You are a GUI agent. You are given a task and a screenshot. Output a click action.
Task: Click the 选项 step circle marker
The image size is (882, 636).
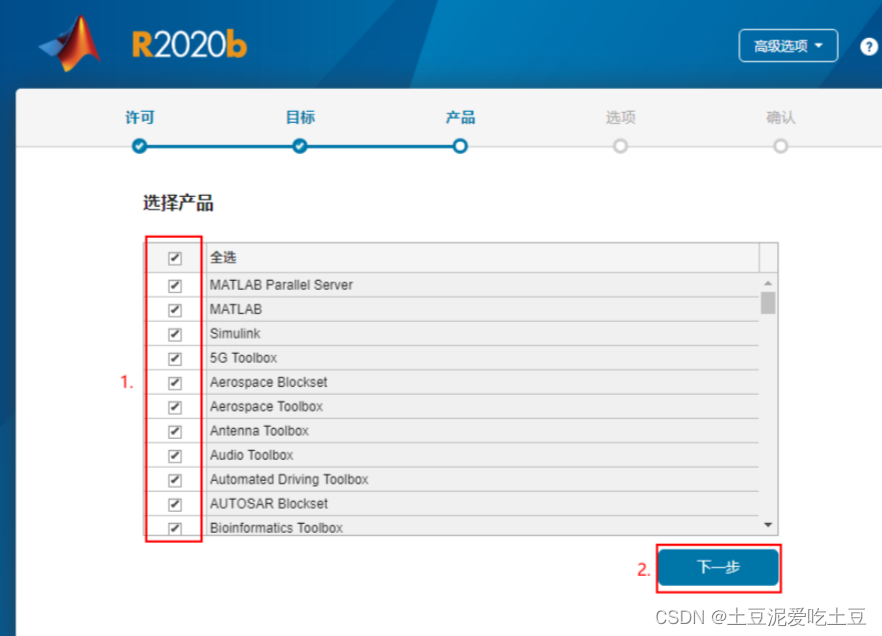620,146
